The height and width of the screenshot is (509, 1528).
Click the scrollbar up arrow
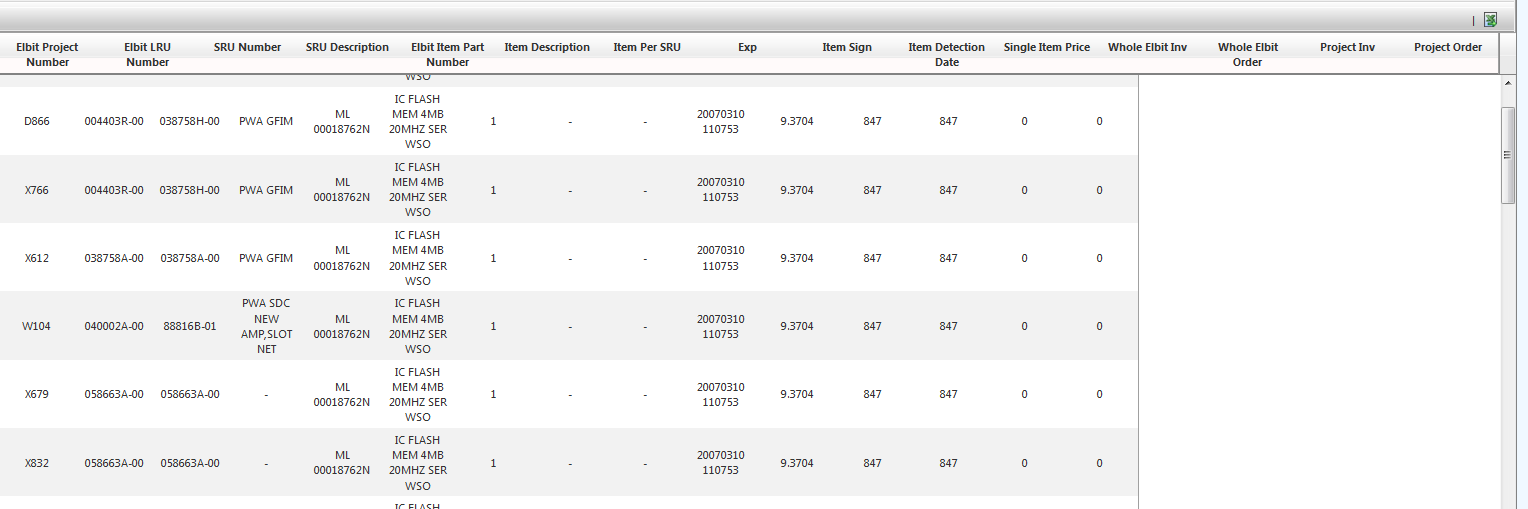coord(1508,81)
